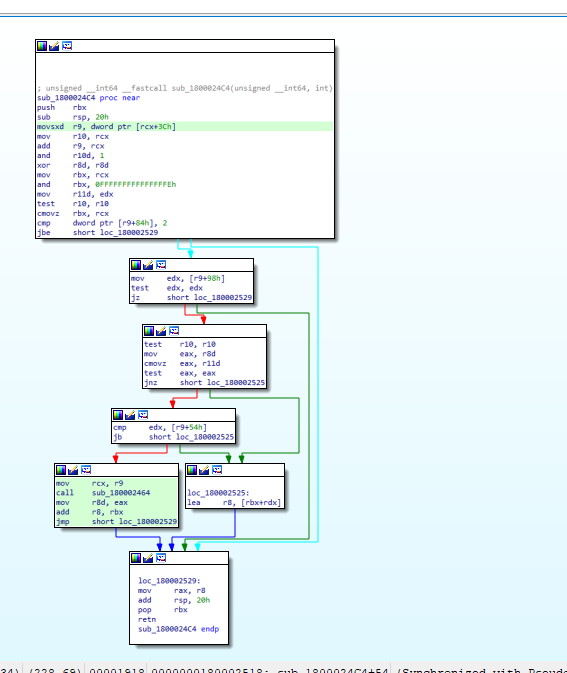Click the sub_180002464 call target
Viewport: 567px width, 673px height.
(x=121, y=493)
